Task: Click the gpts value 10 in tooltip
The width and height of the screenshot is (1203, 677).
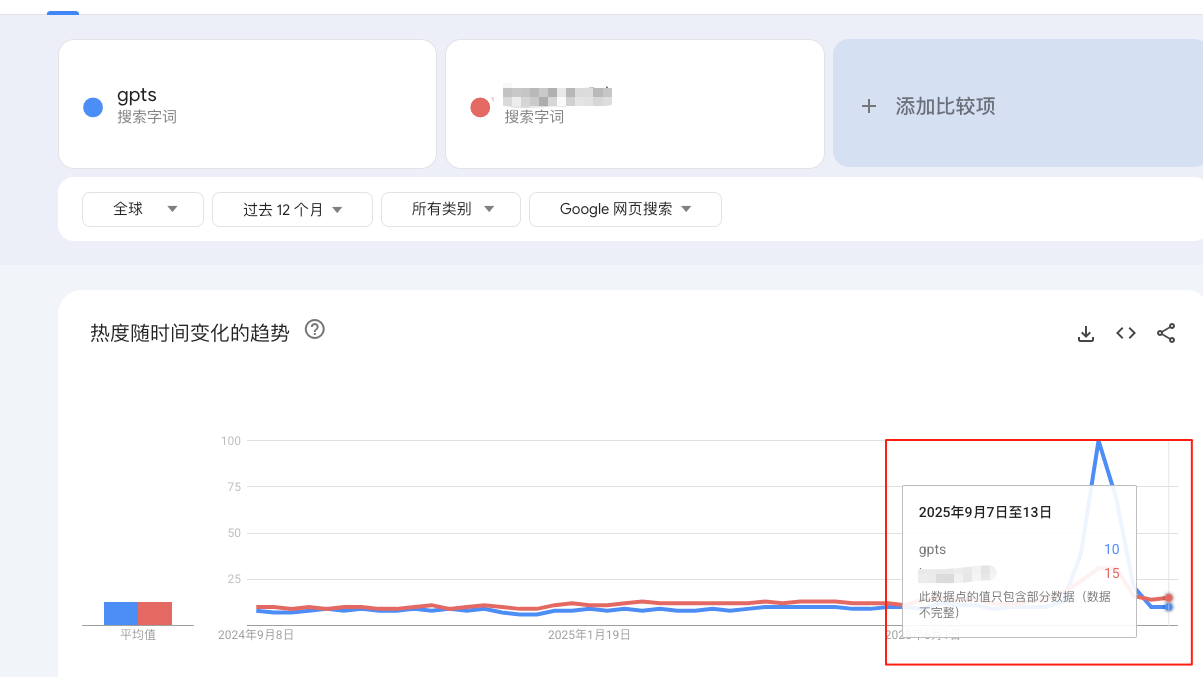Action: point(1112,549)
